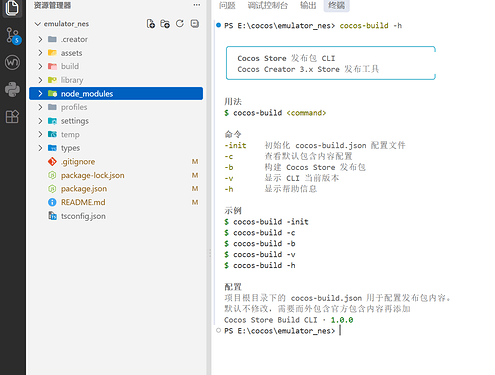Click the settings folder icon

[x=52, y=121]
